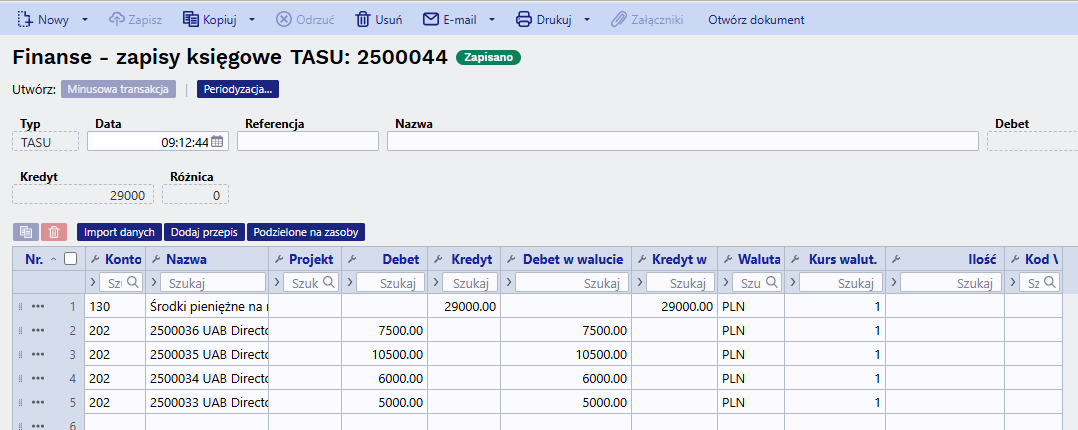This screenshot has height=430, width=1078.
Task: Click the magnifier in Projekt search filter
Action: click(x=329, y=282)
